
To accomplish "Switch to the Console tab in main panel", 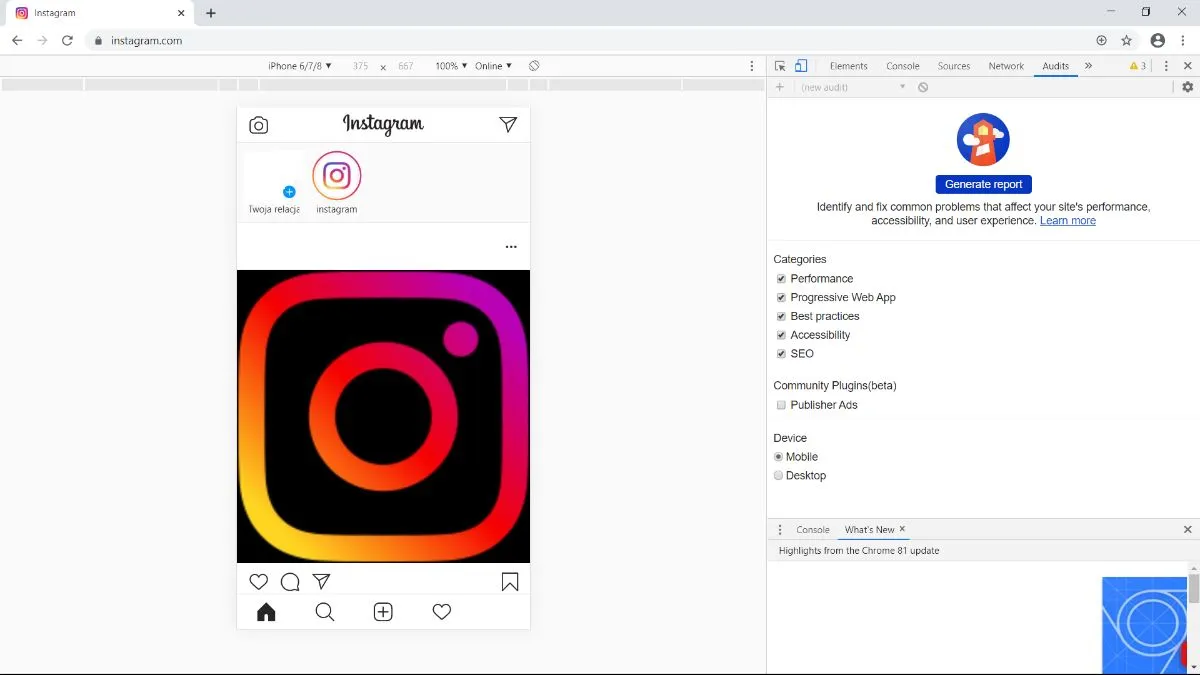I will point(903,66).
